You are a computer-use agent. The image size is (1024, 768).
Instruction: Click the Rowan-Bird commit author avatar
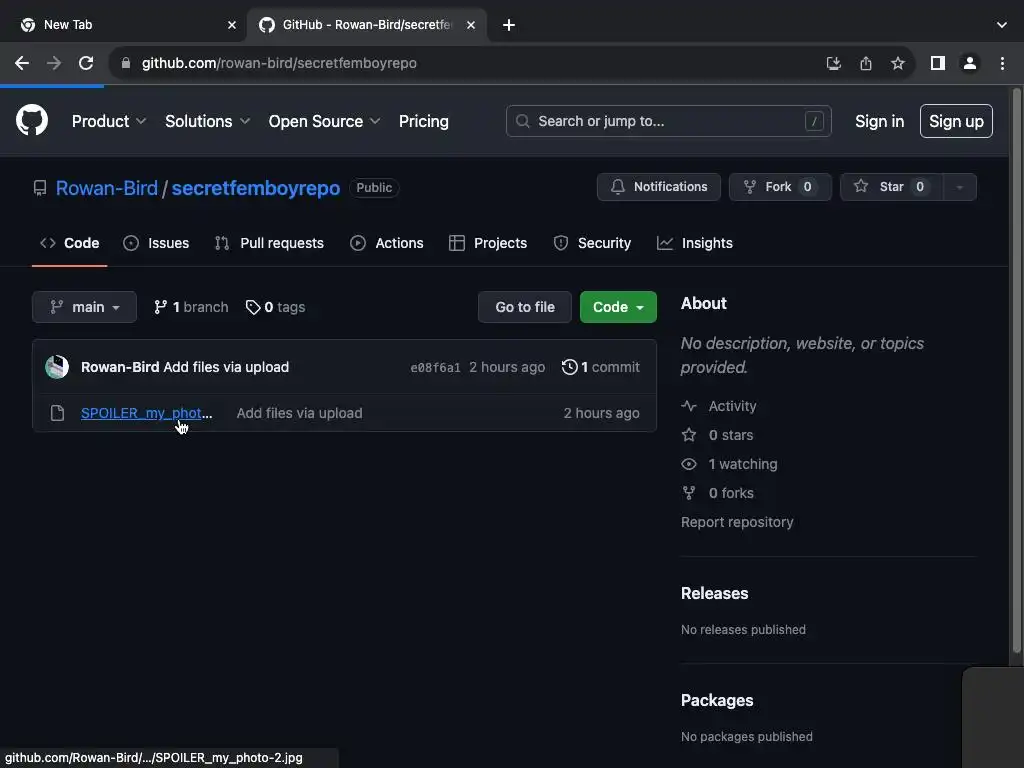[57, 367]
